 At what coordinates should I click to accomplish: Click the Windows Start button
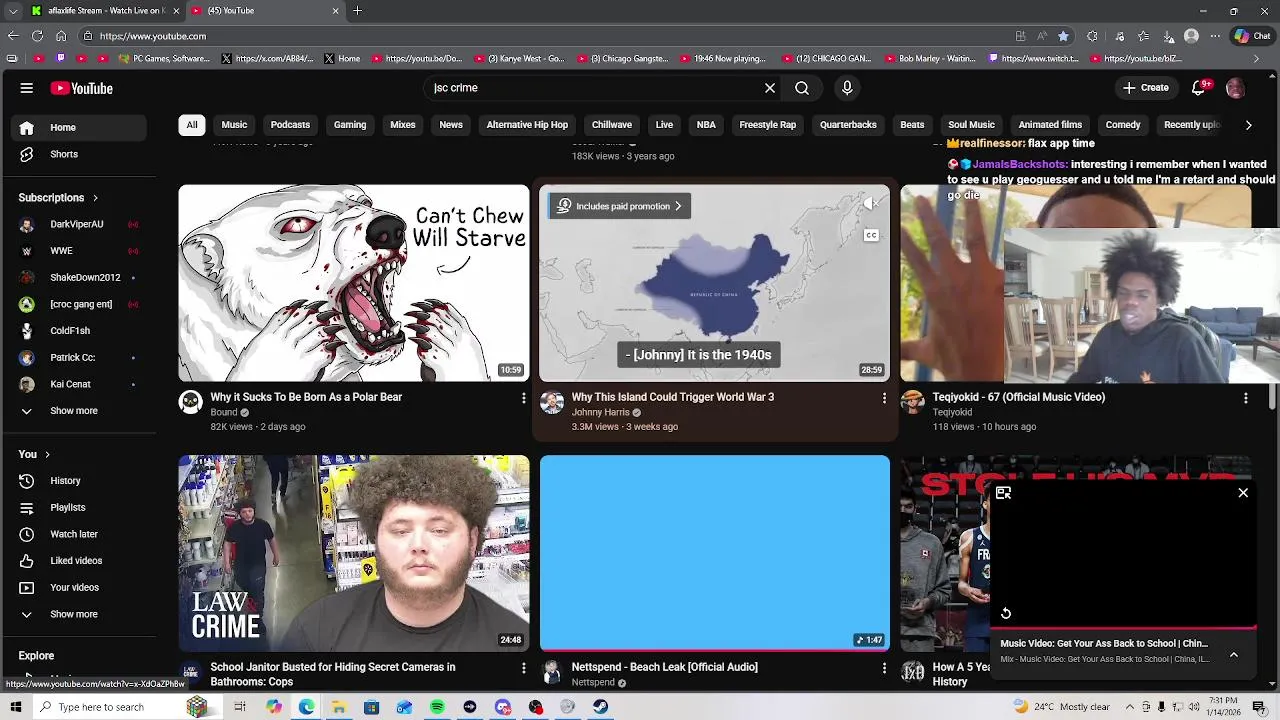pos(15,707)
